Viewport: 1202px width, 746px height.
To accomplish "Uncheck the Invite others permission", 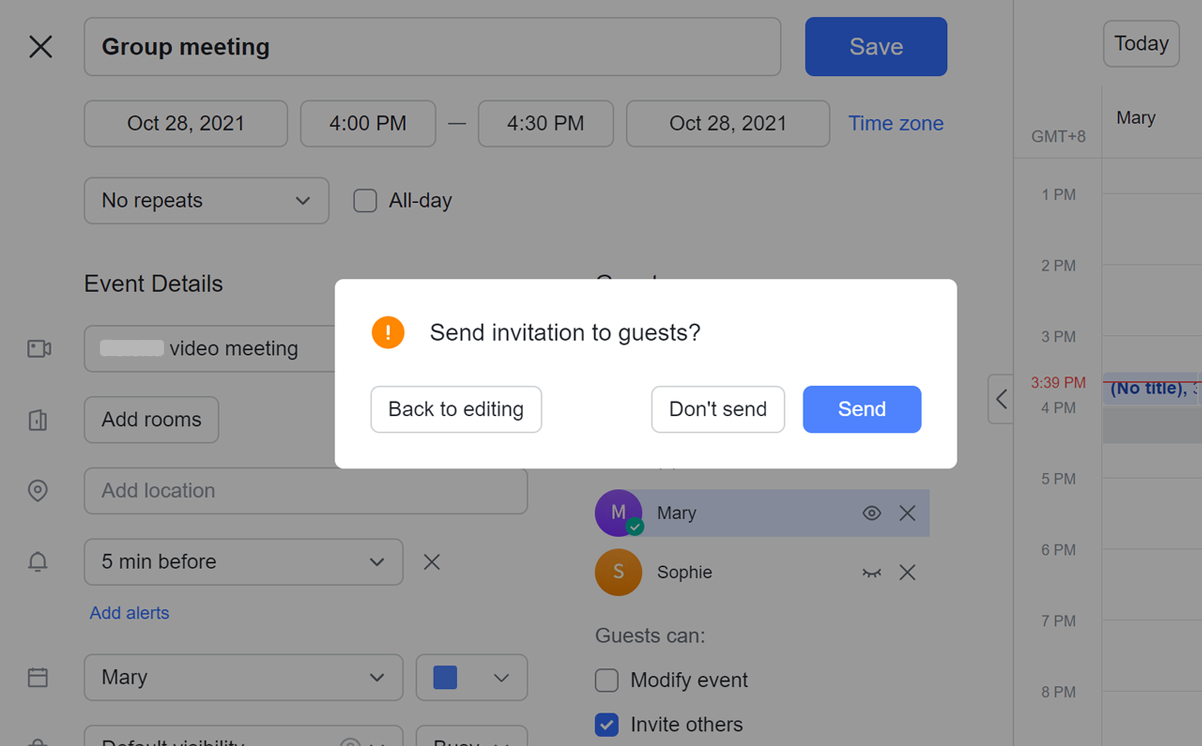I will tap(607, 725).
